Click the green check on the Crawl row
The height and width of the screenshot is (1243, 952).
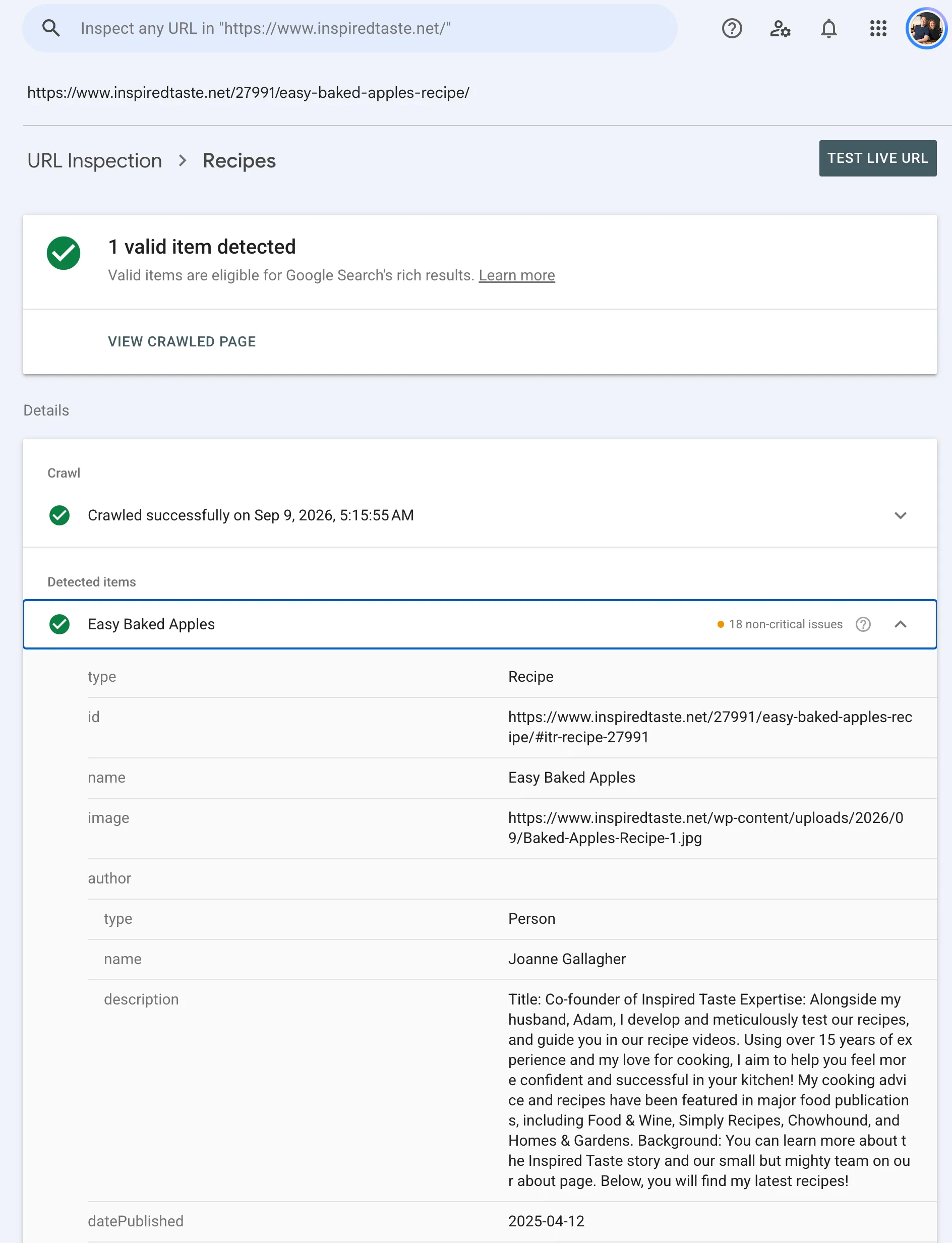click(59, 515)
